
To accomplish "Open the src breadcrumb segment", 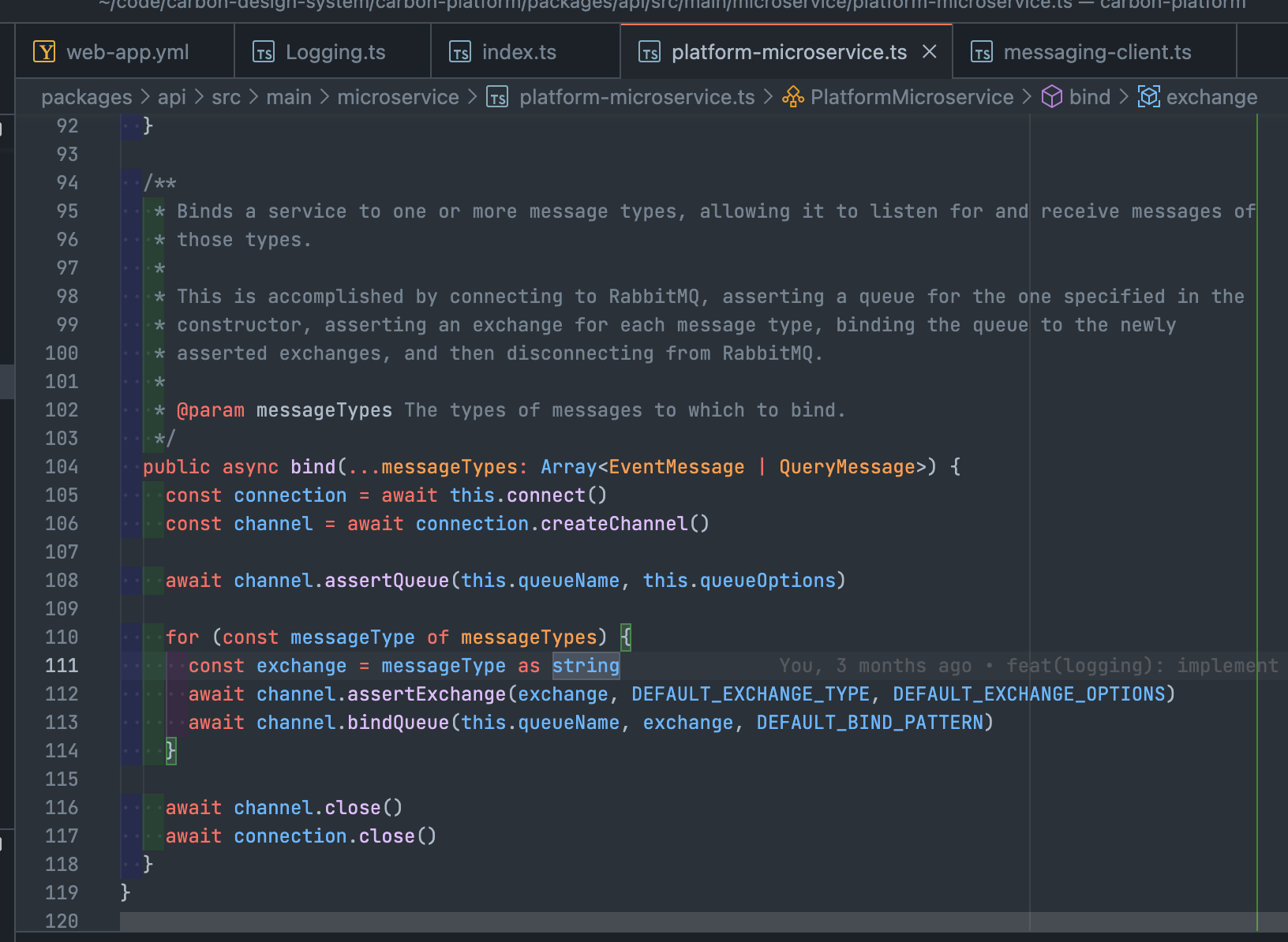I will (226, 97).
